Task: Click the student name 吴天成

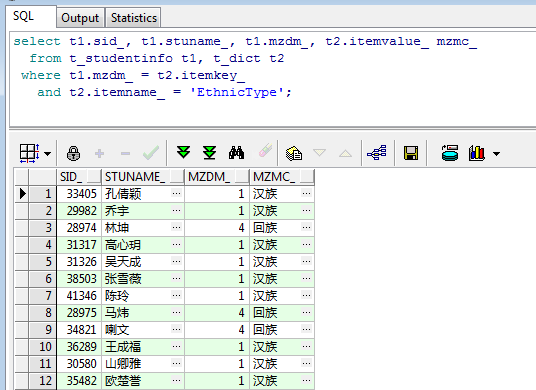Action: (x=123, y=262)
